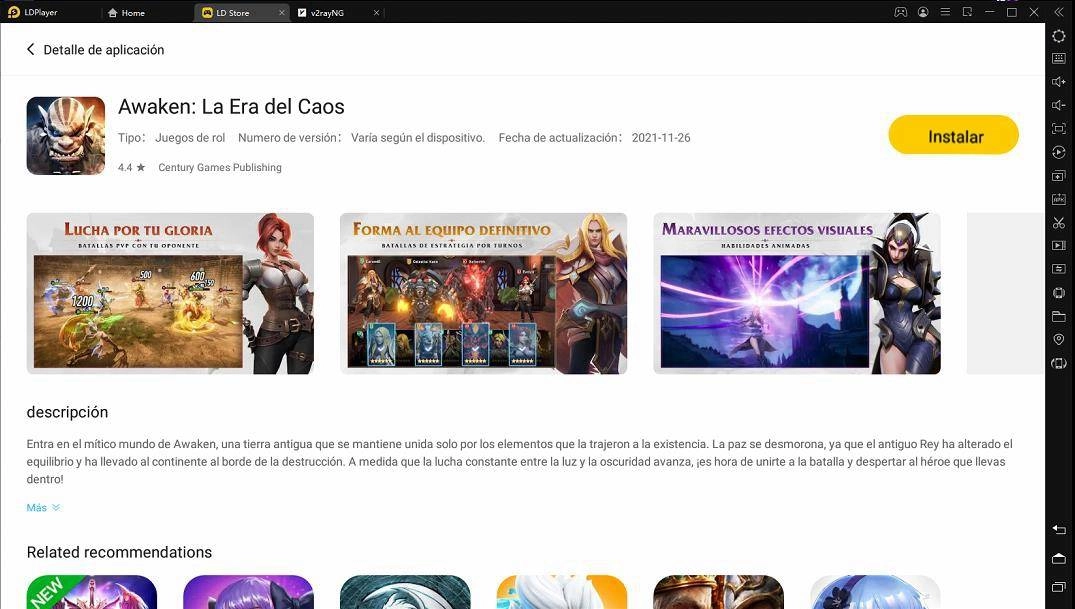Expand description with the Más link
The width and height of the screenshot is (1075, 609).
pyautogui.click(x=43, y=508)
